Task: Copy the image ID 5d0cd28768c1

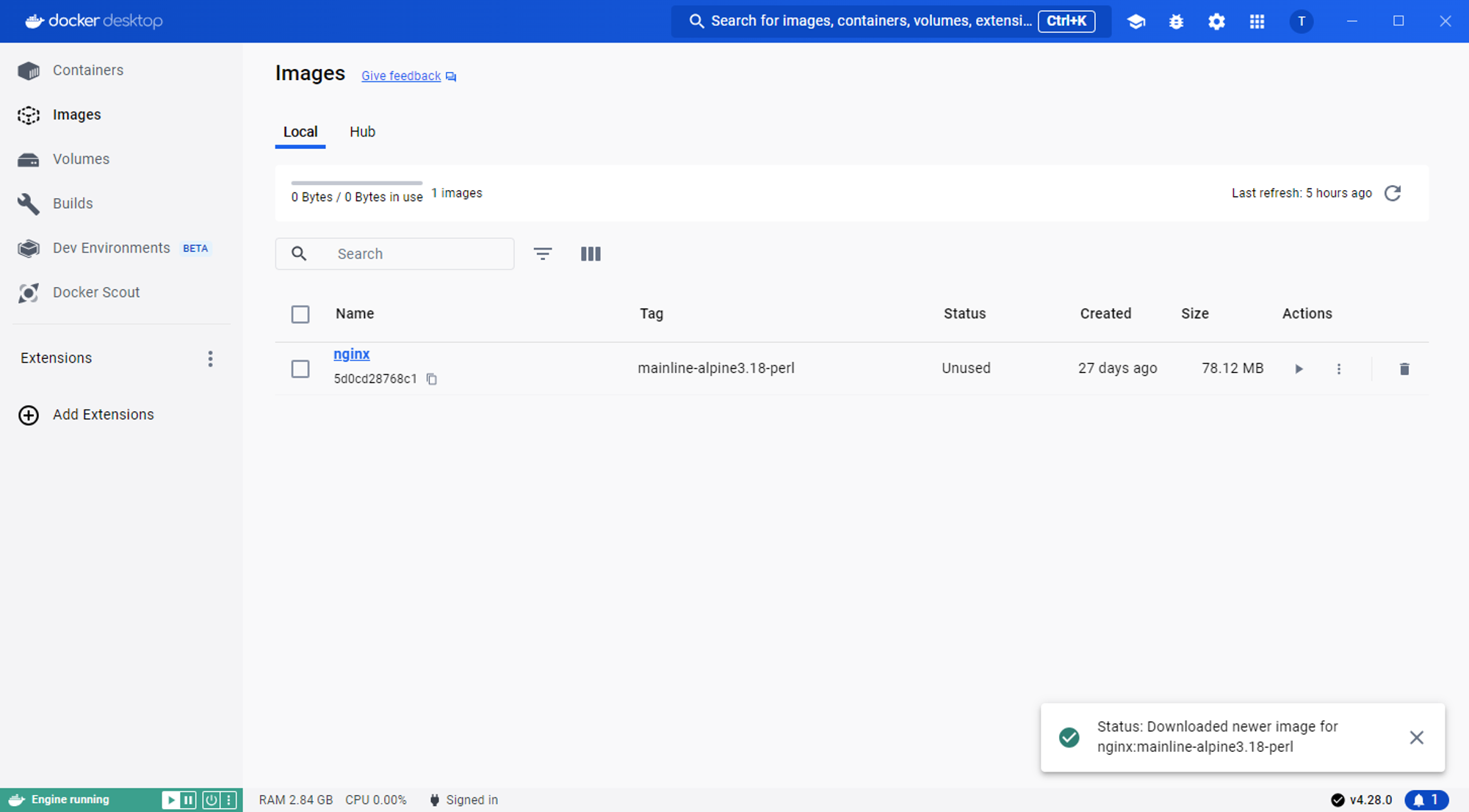Action: coord(432,379)
